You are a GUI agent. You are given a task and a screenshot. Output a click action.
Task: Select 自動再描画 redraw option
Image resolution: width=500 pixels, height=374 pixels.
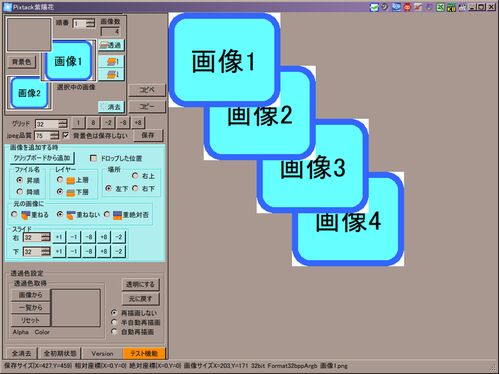tap(114, 331)
